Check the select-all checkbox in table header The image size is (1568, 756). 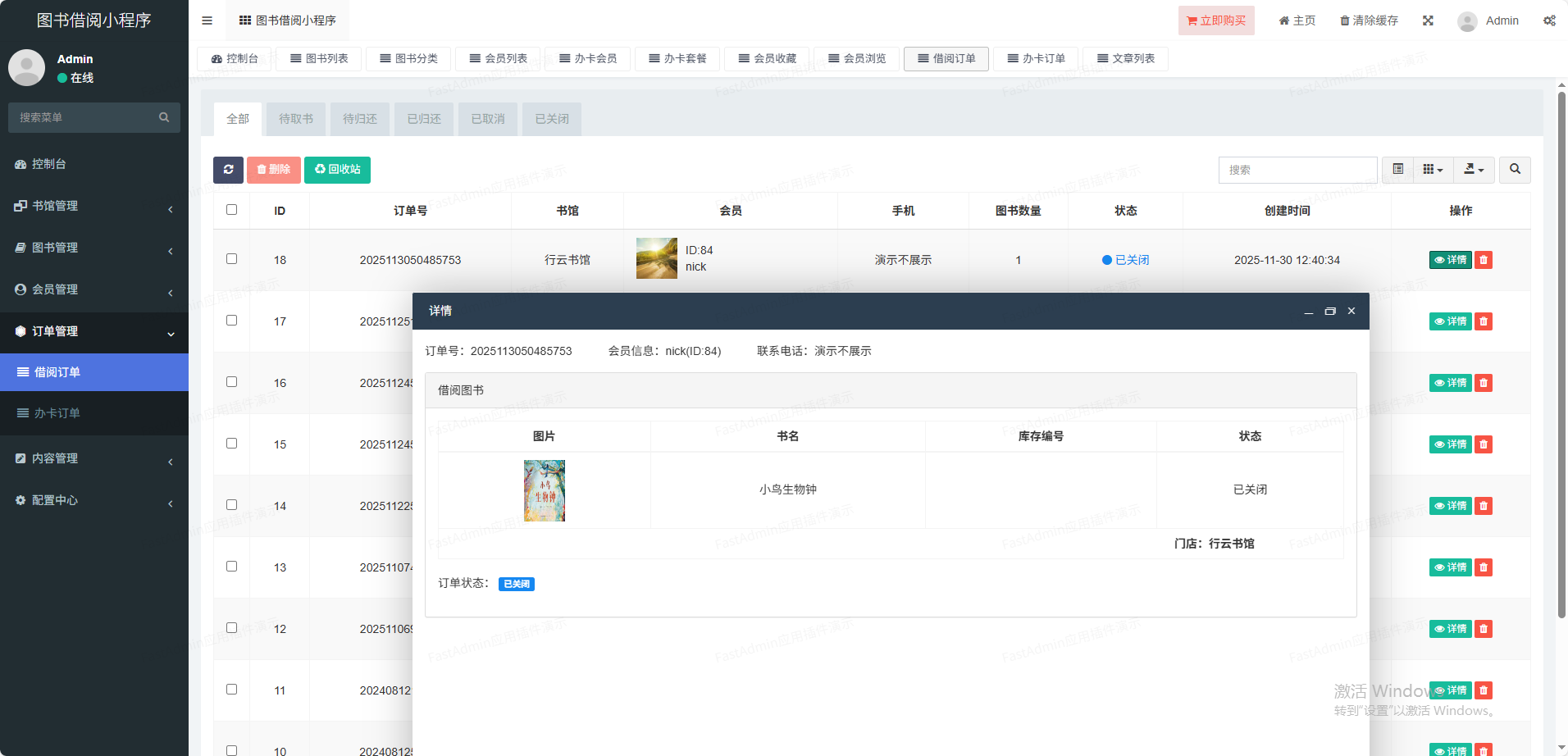(x=232, y=210)
